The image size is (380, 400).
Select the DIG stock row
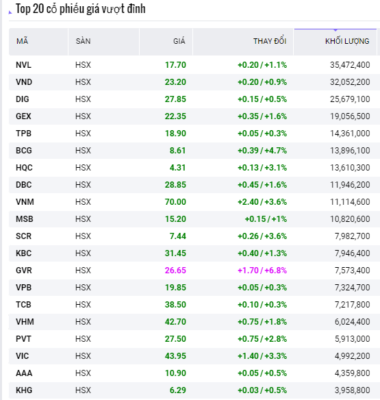coord(193,99)
